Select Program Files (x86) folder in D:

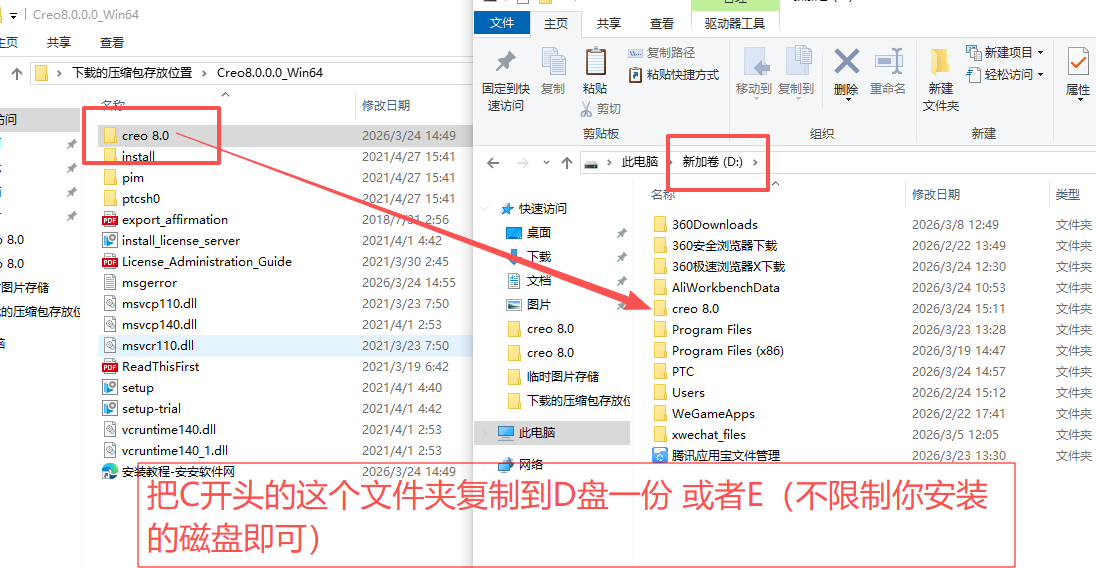(727, 351)
